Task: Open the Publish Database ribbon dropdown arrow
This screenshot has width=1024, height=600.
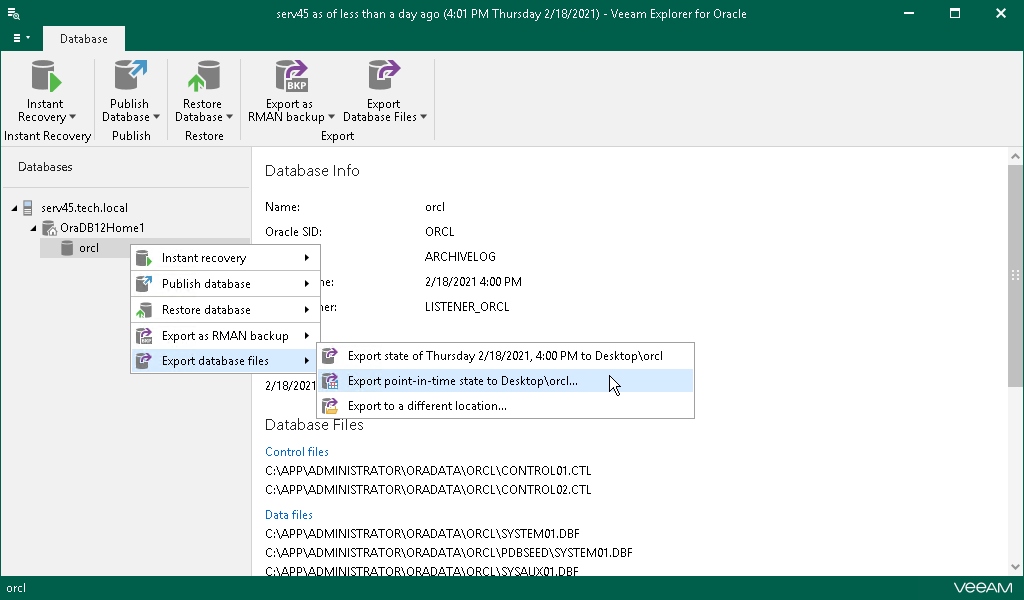Action: coord(156,118)
